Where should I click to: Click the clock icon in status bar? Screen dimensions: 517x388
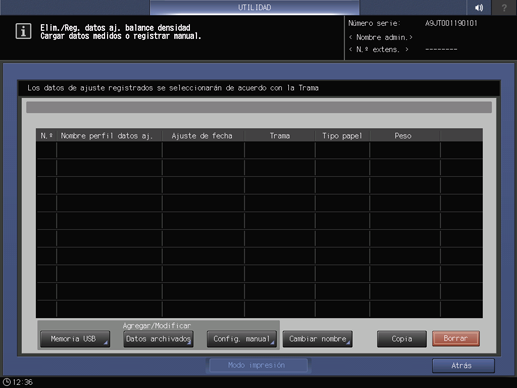tap(6, 382)
